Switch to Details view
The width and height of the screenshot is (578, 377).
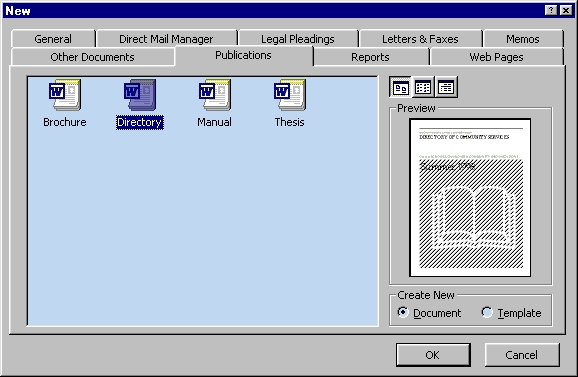point(446,87)
